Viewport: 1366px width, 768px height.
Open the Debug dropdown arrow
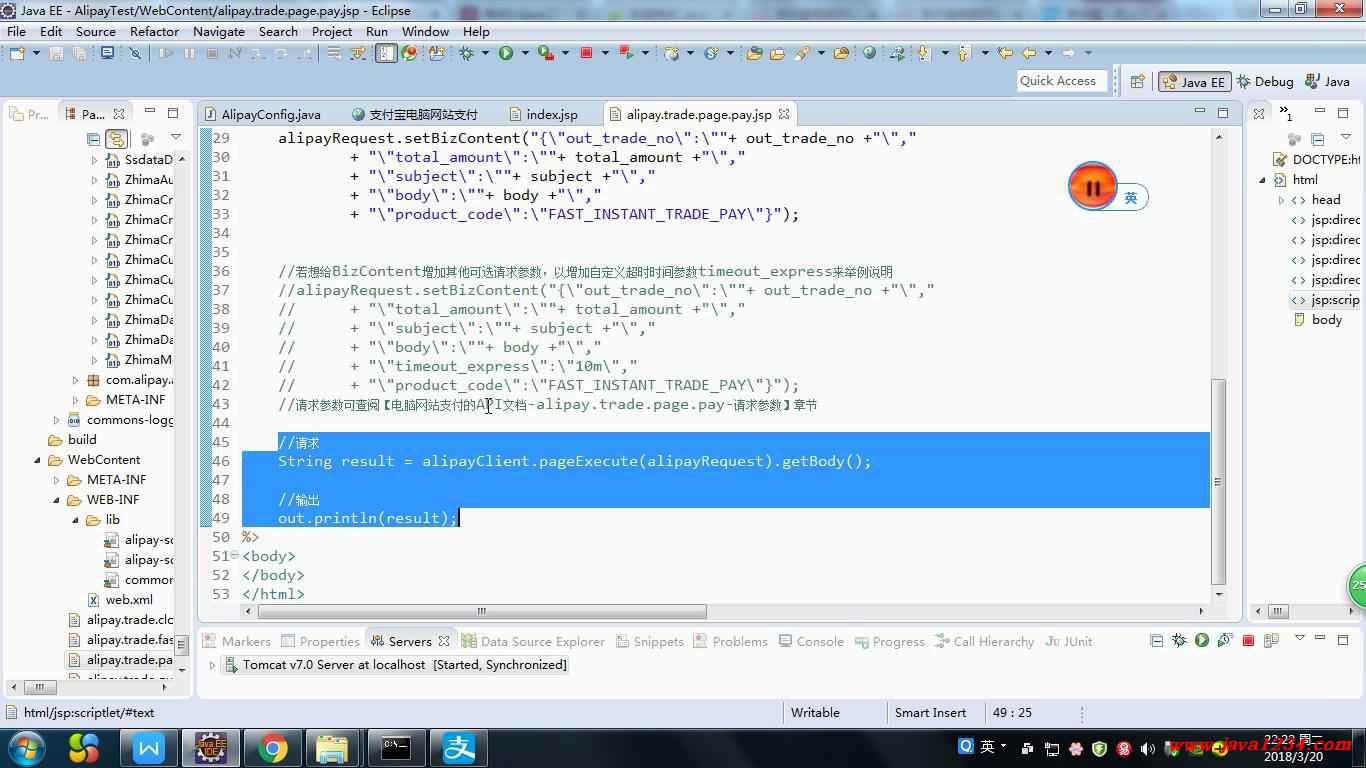(x=485, y=53)
